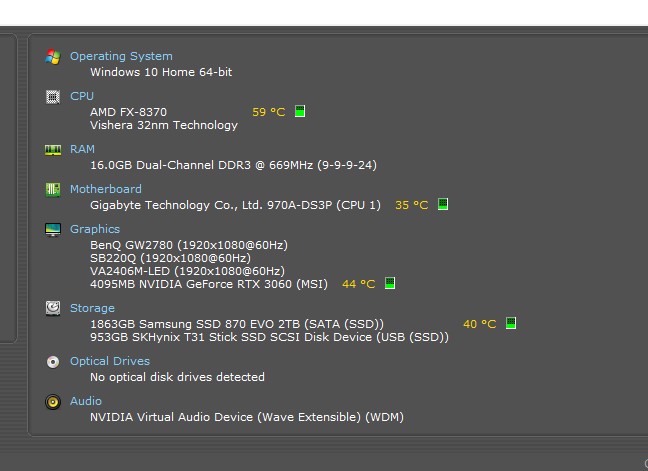
Task: Open the CPU section link
Action: click(82, 96)
